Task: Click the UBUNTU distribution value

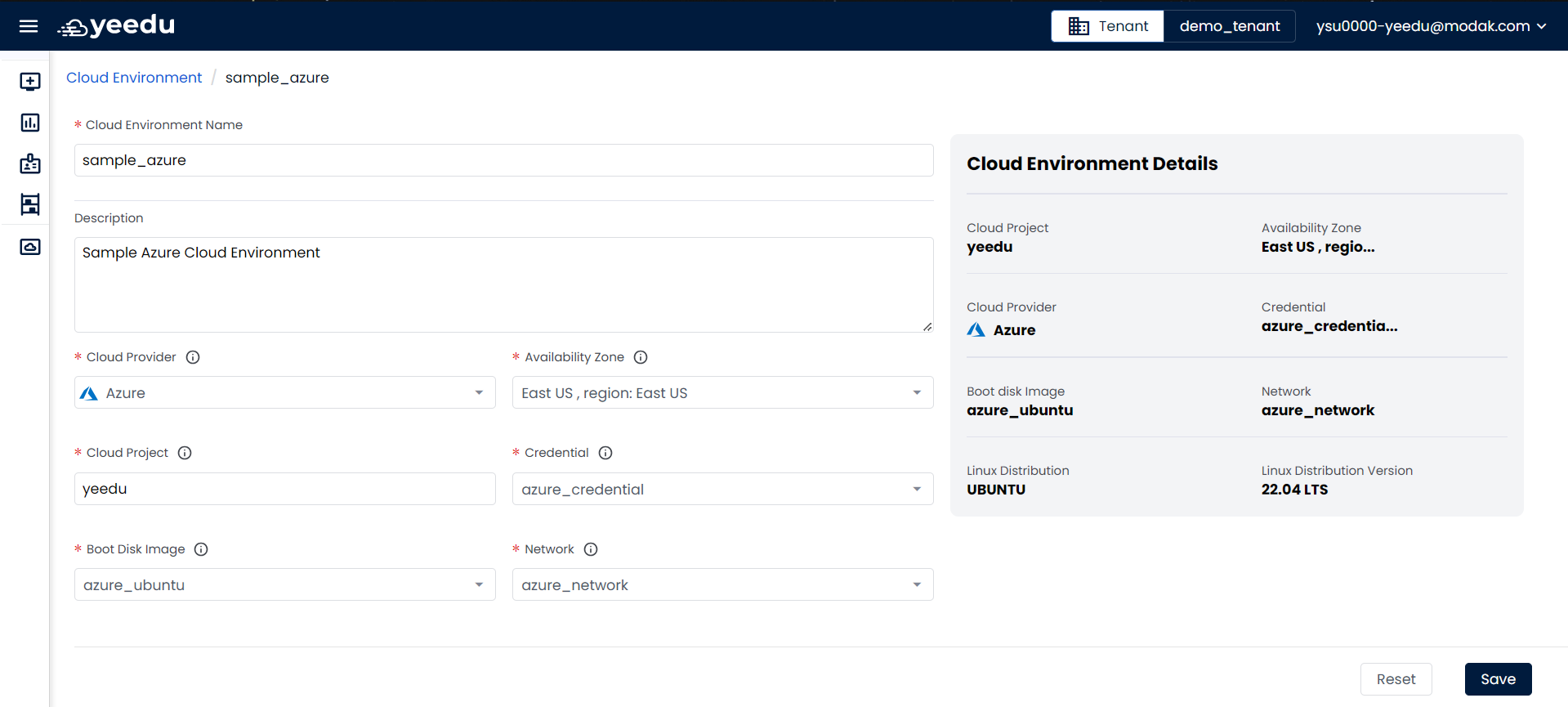Action: [x=996, y=490]
